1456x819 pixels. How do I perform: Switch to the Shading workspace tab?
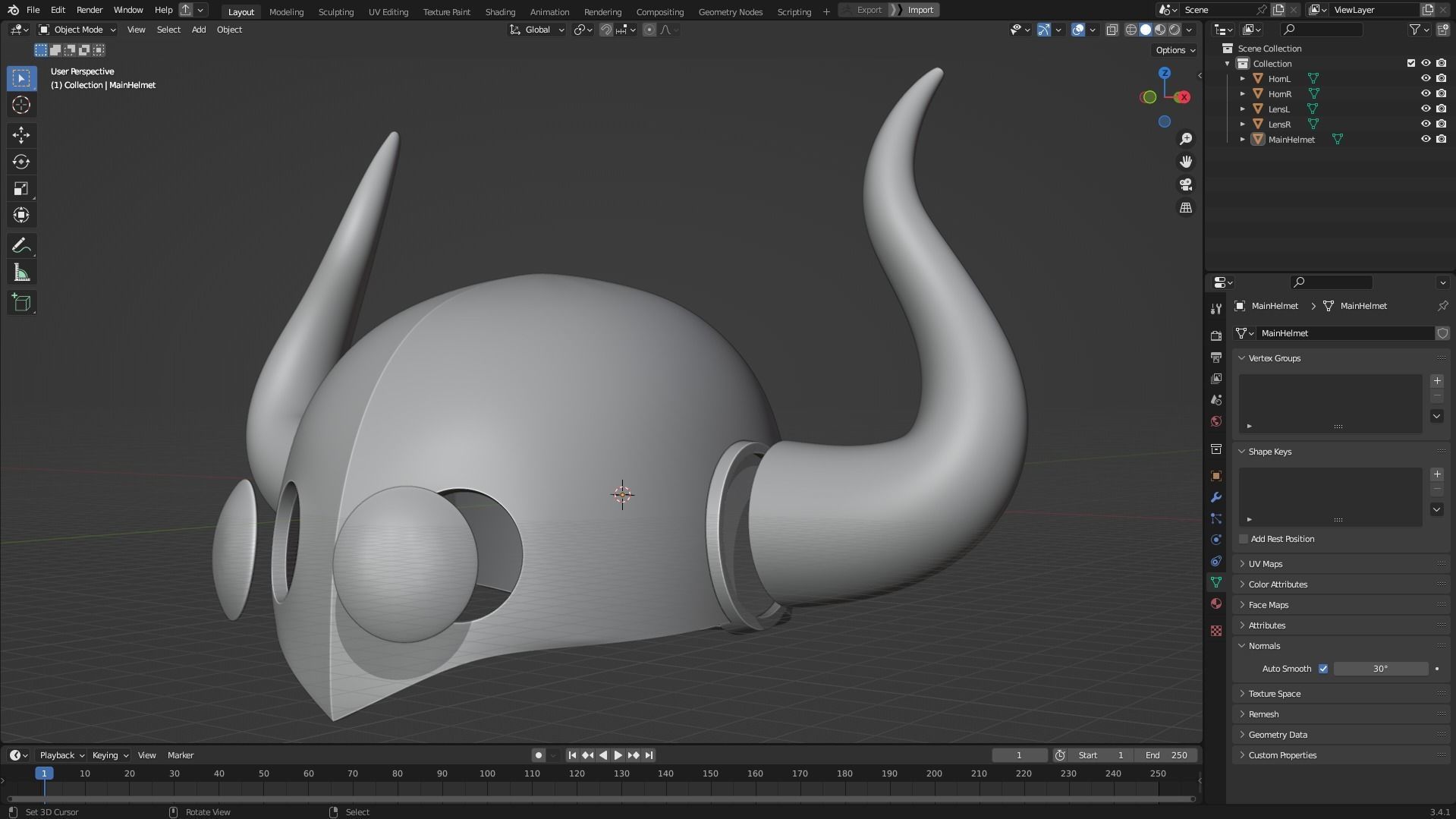pos(500,11)
